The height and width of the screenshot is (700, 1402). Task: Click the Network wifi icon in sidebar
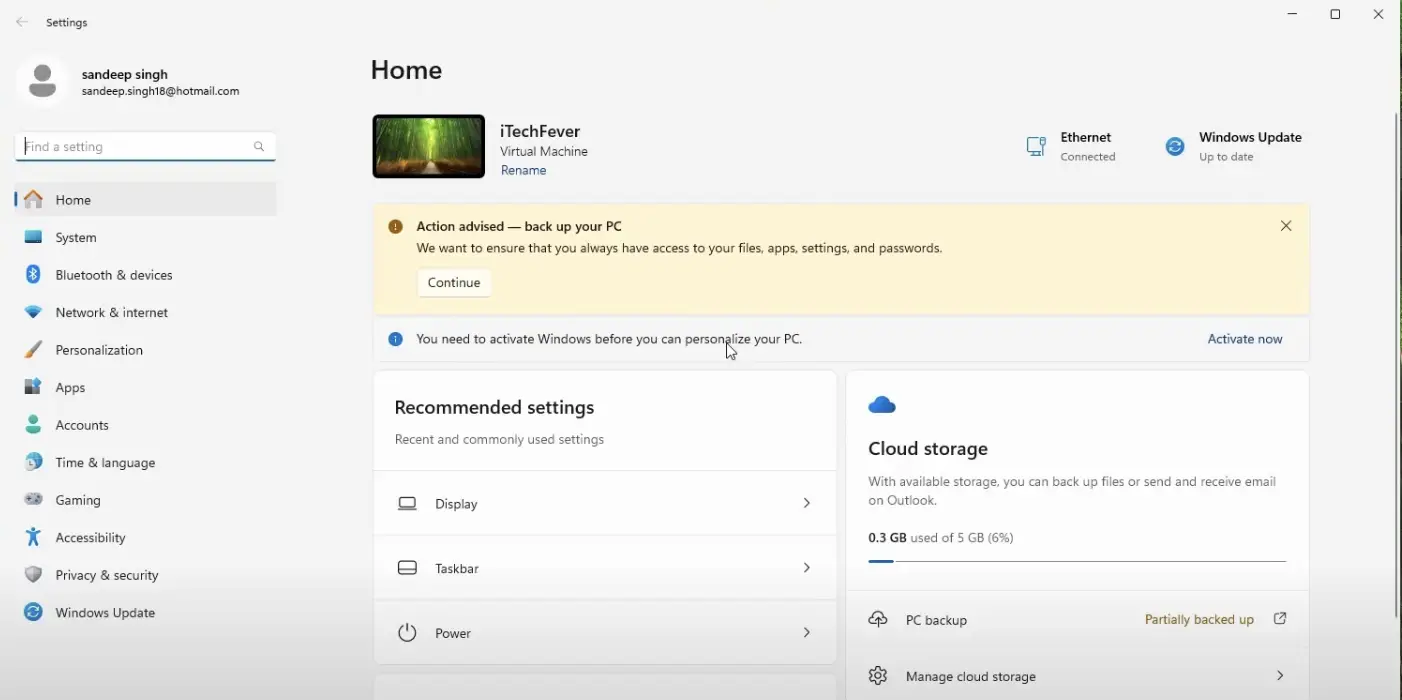click(x=33, y=312)
